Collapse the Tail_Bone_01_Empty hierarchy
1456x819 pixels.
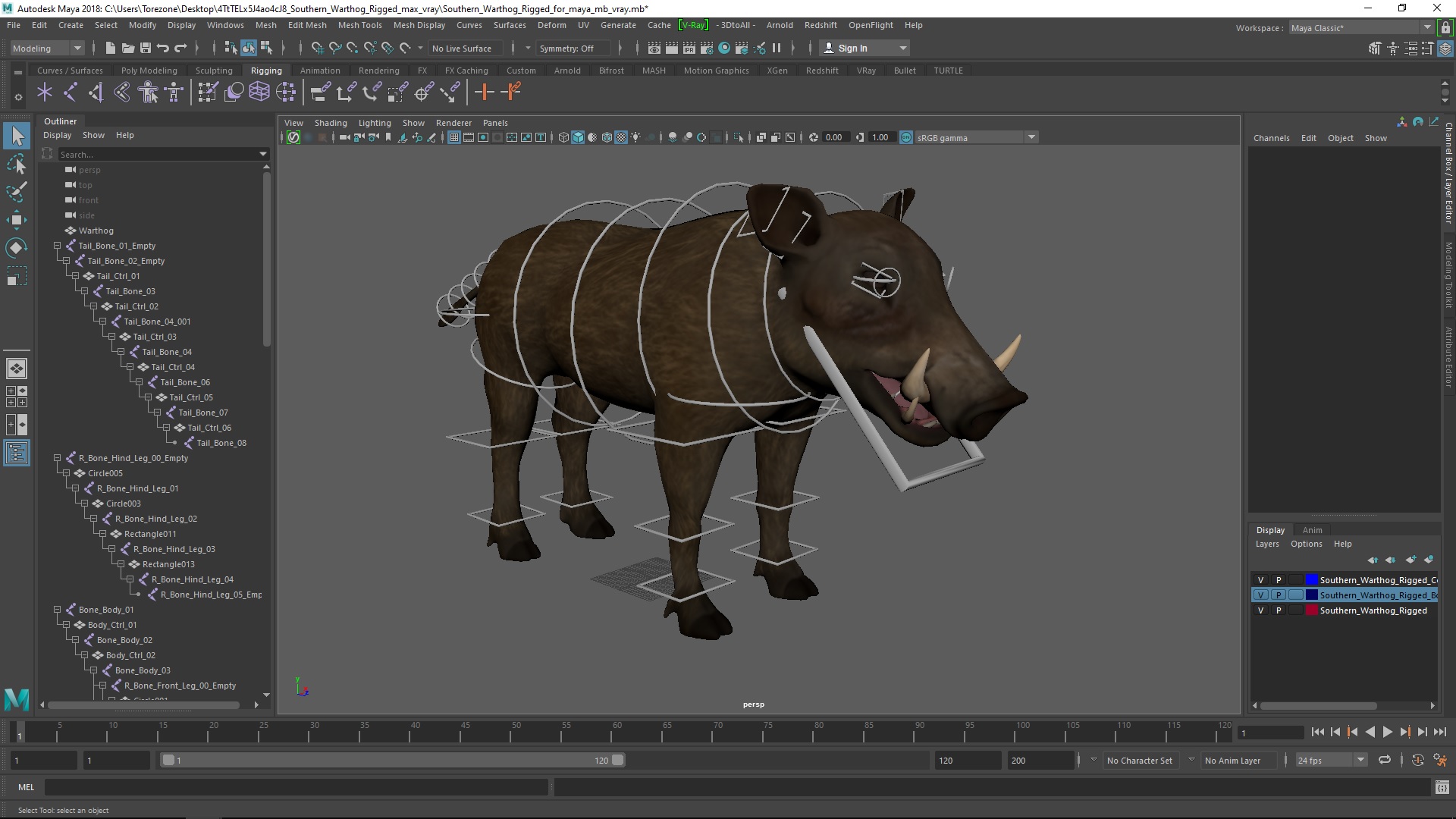[57, 246]
